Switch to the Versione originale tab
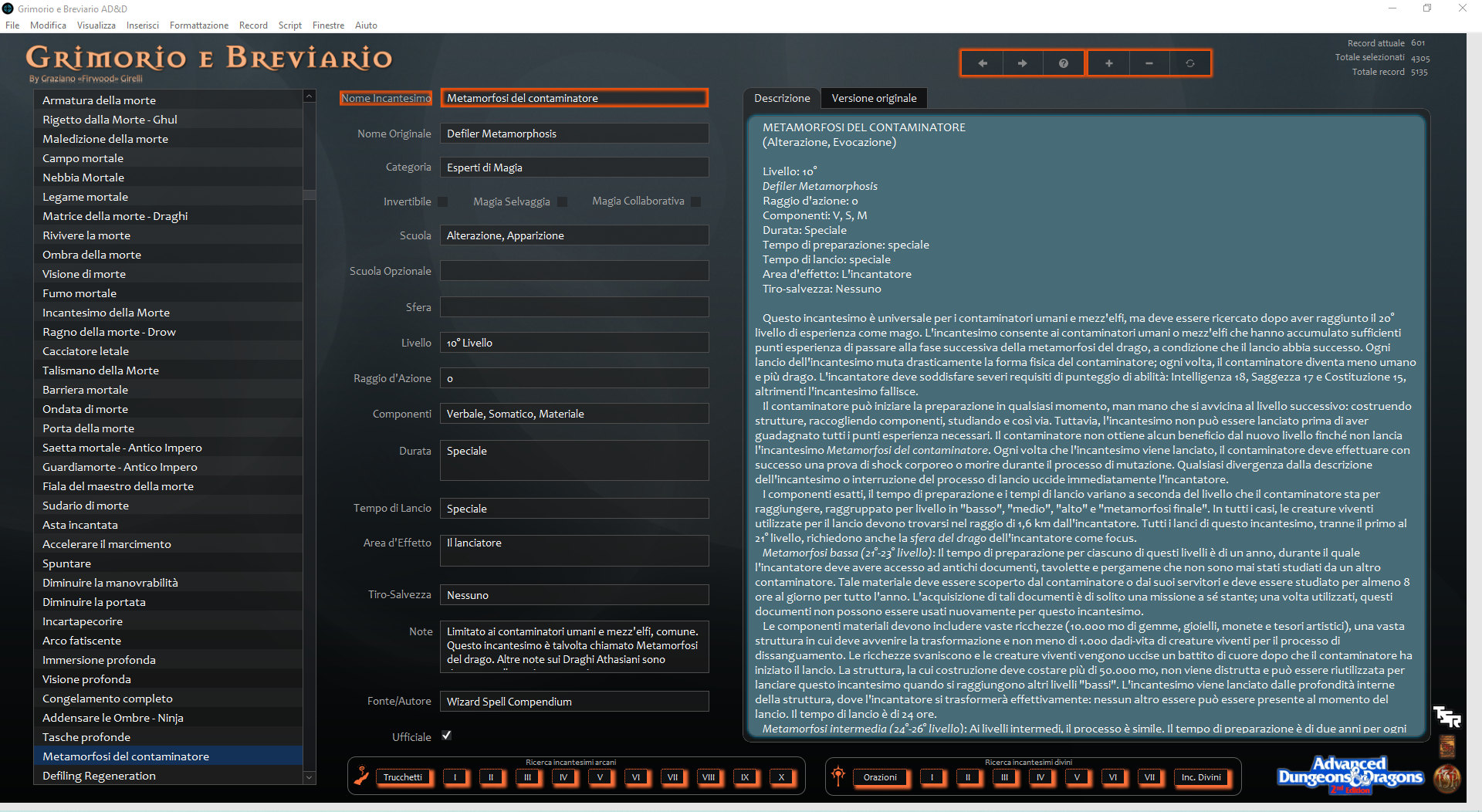This screenshot has width=1482, height=812. click(874, 98)
